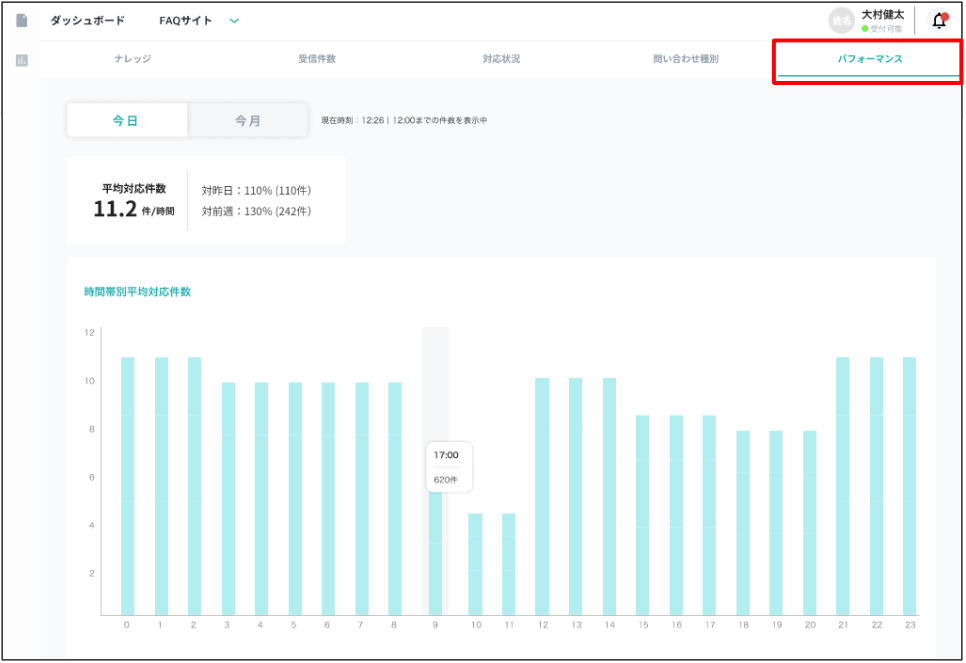Image resolution: width=966 pixels, height=663 pixels.
Task: Switch to the 受信件数 tab
Action: [317, 59]
